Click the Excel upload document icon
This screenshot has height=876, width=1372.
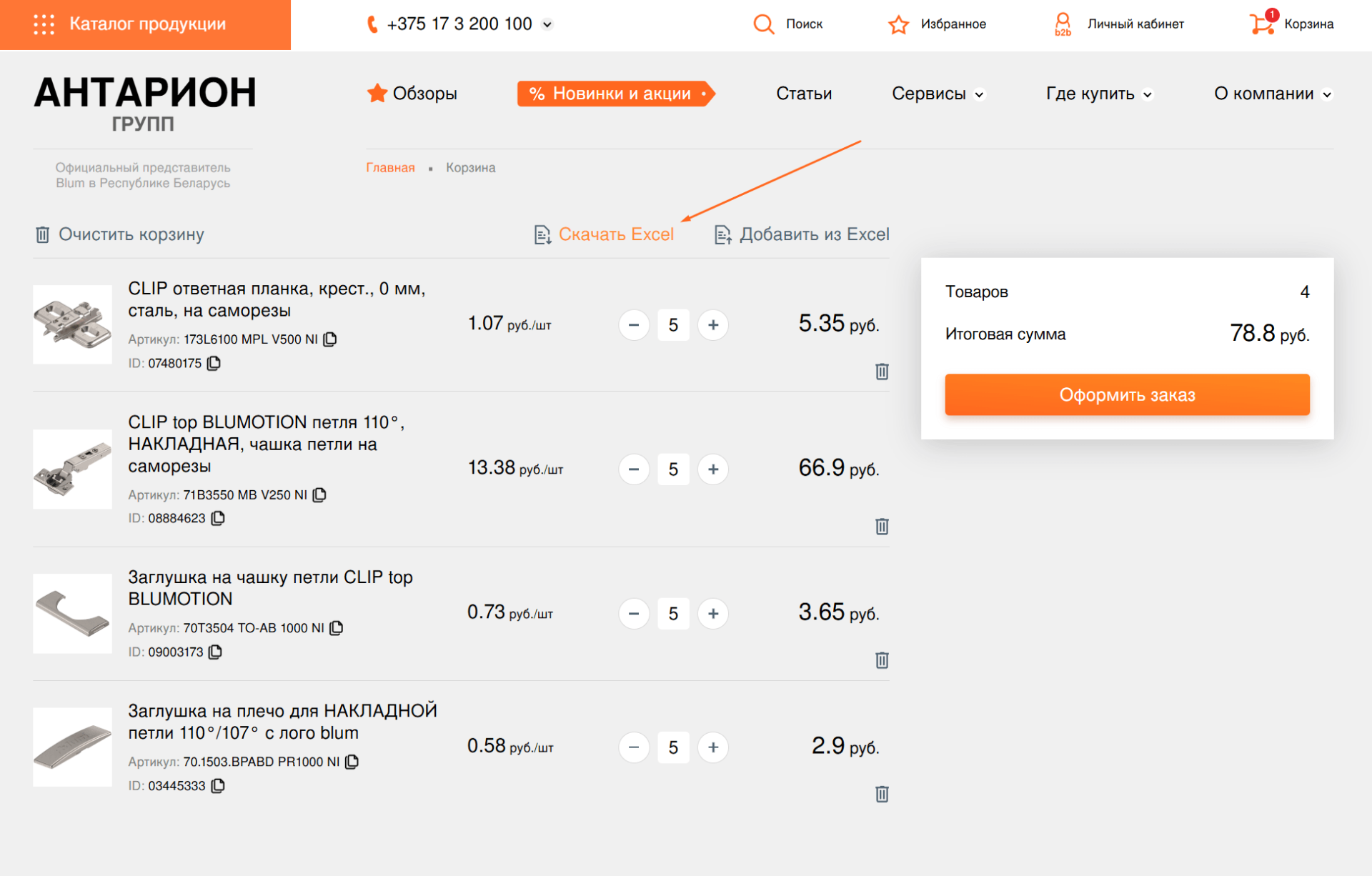click(723, 234)
